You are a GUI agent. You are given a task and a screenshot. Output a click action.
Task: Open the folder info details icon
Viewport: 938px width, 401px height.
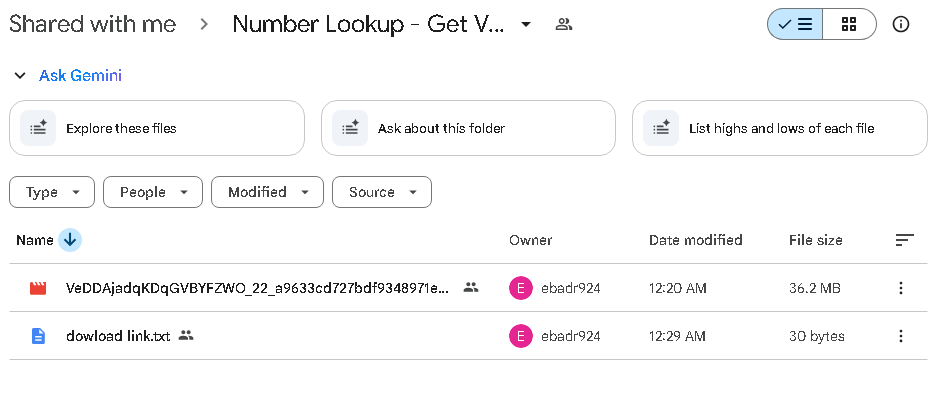pos(900,25)
